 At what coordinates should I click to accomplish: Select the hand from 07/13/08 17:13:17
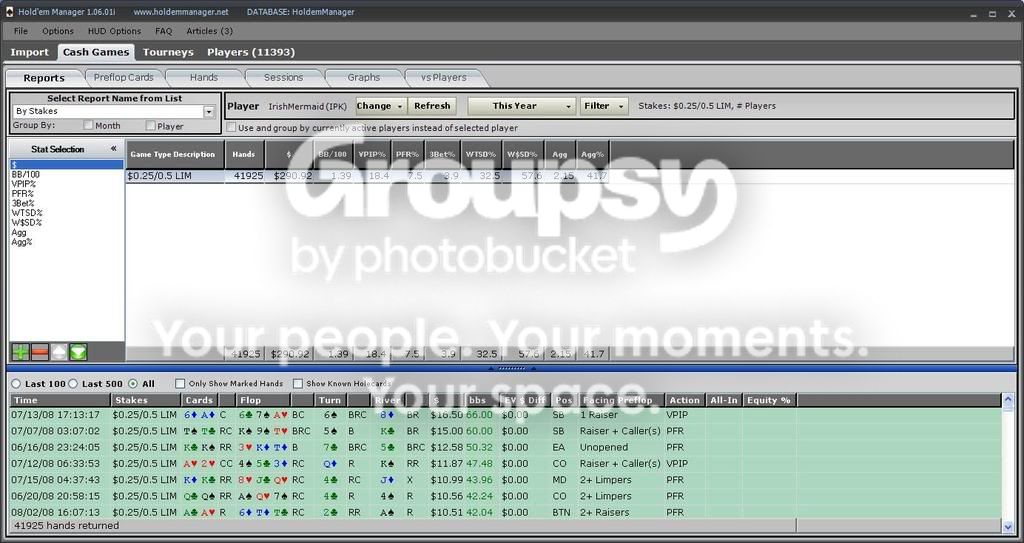point(506,414)
